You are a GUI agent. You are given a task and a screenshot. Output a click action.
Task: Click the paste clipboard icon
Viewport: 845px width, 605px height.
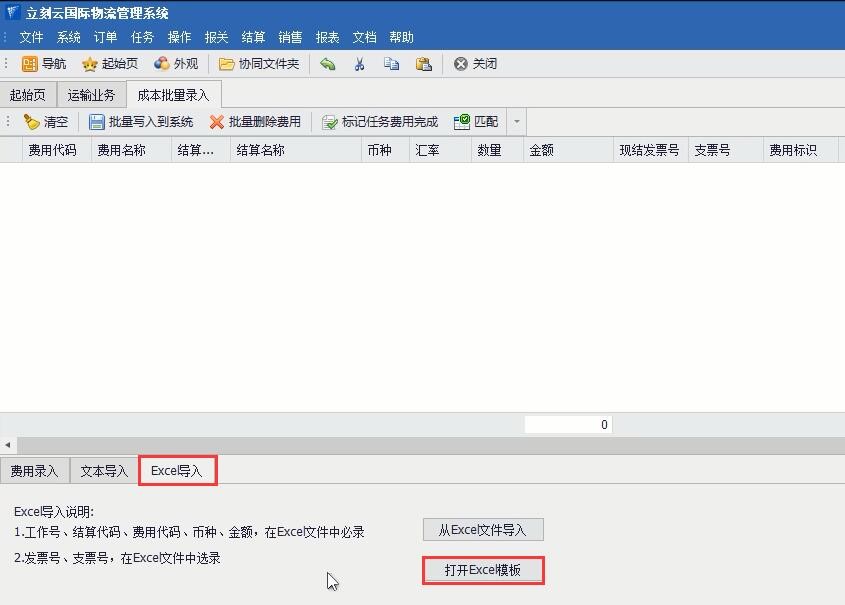(423, 64)
